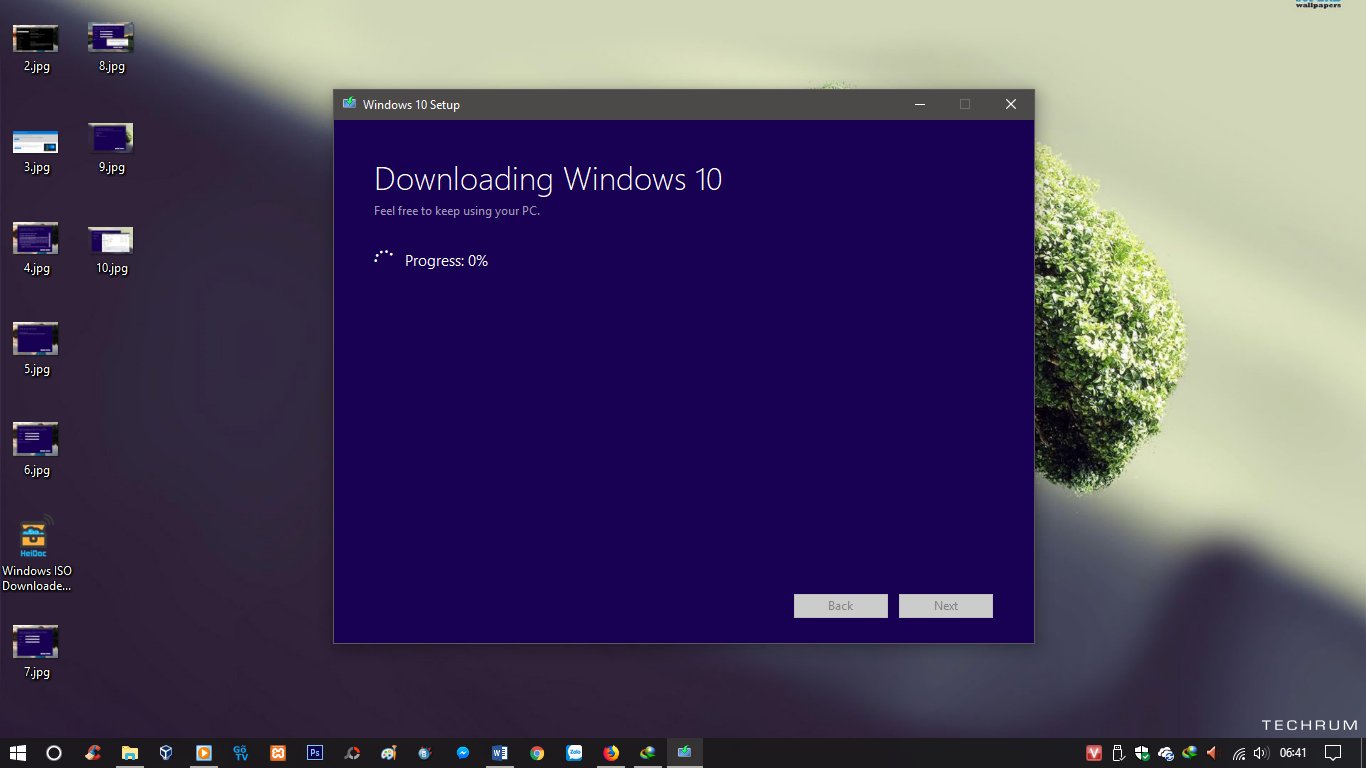Open Messenger from the taskbar
This screenshot has width=1366, height=768.
463,753
